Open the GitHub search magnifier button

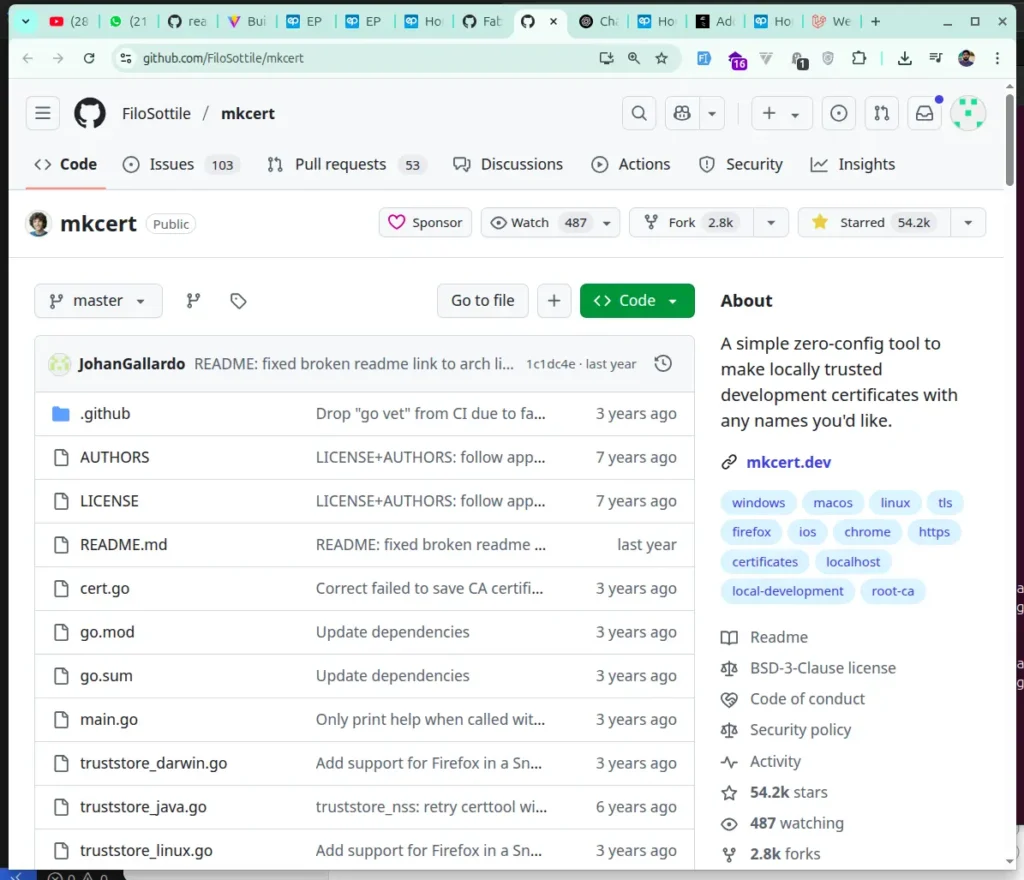(x=639, y=114)
